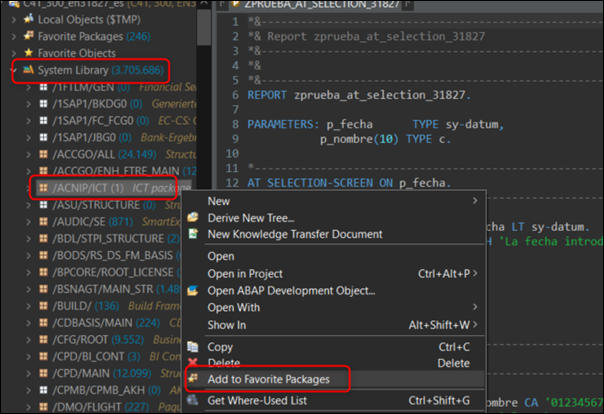
Task: Click the /1SAP1/BKDG0 package icon
Action: point(44,104)
